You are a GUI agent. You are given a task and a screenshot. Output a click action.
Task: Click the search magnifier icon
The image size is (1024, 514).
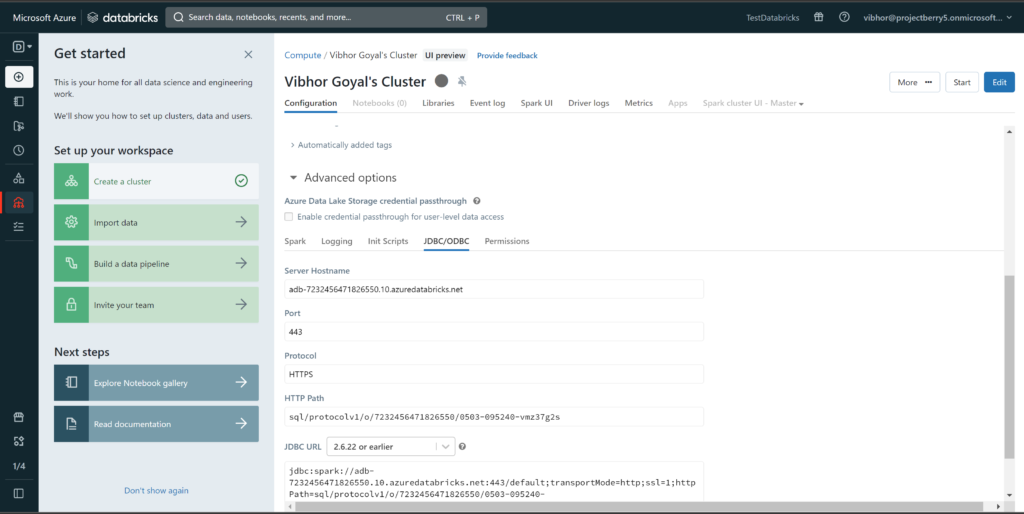pyautogui.click(x=178, y=18)
